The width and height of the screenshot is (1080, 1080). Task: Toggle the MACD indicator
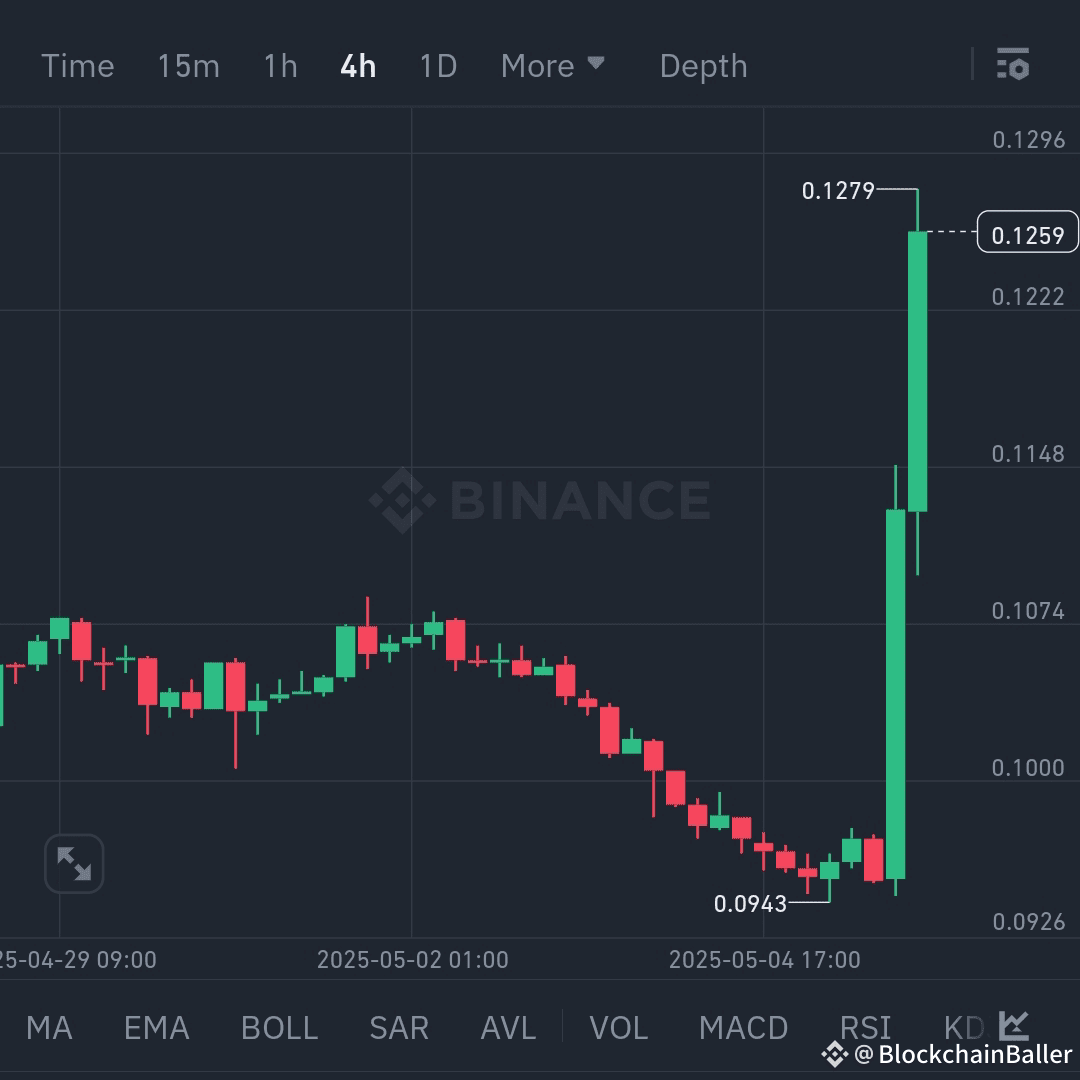point(743,1027)
